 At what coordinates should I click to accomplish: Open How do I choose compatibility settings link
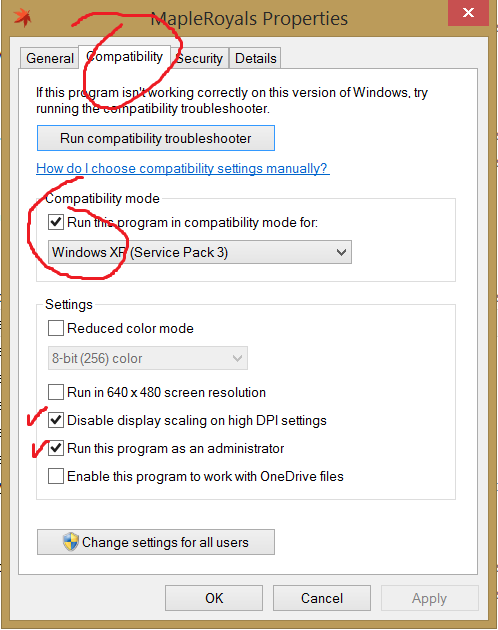[x=183, y=168]
